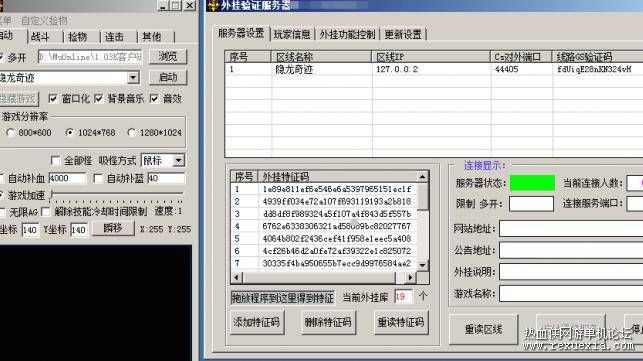Viewport: 643px width, 361px height.
Task: Toggle the 音效 checkbox
Action: (154, 98)
